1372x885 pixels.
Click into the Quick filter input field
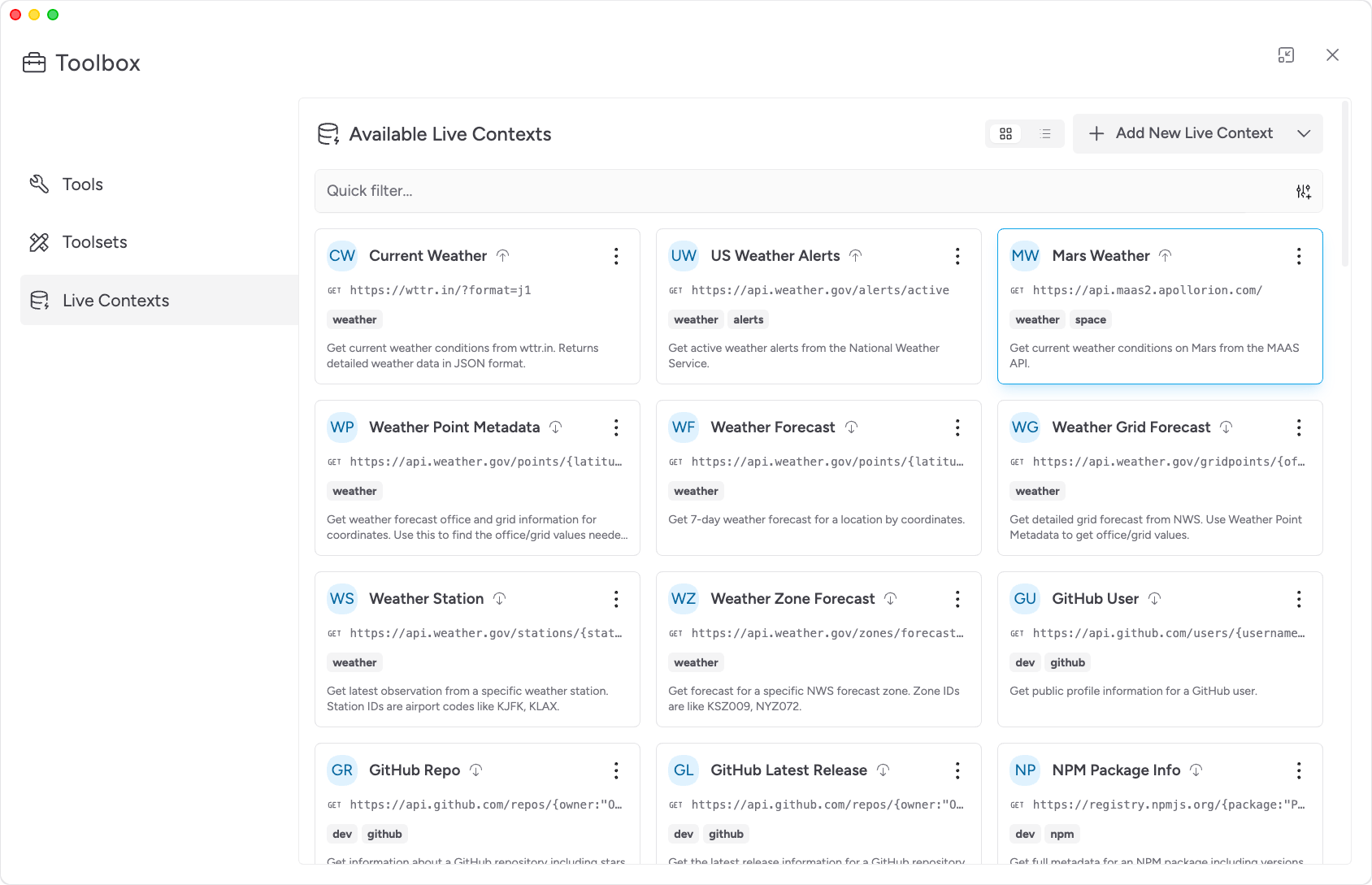797,191
